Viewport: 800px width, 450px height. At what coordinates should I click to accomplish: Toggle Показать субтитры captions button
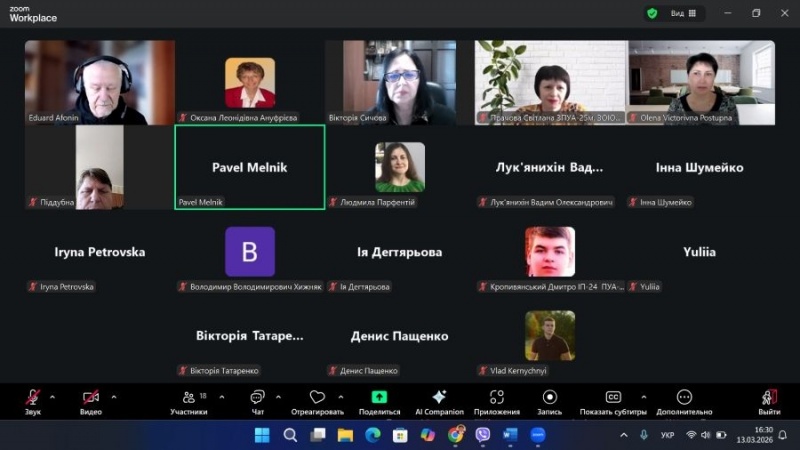613,398
